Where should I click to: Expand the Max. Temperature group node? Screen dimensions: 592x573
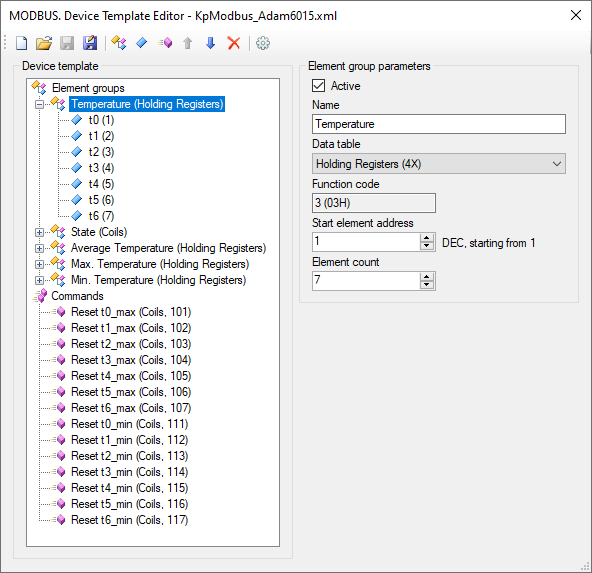click(x=39, y=264)
